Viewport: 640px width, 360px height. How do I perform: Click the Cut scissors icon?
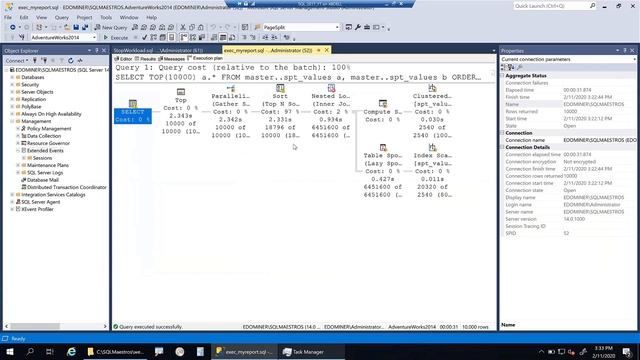pyautogui.click(x=183, y=27)
